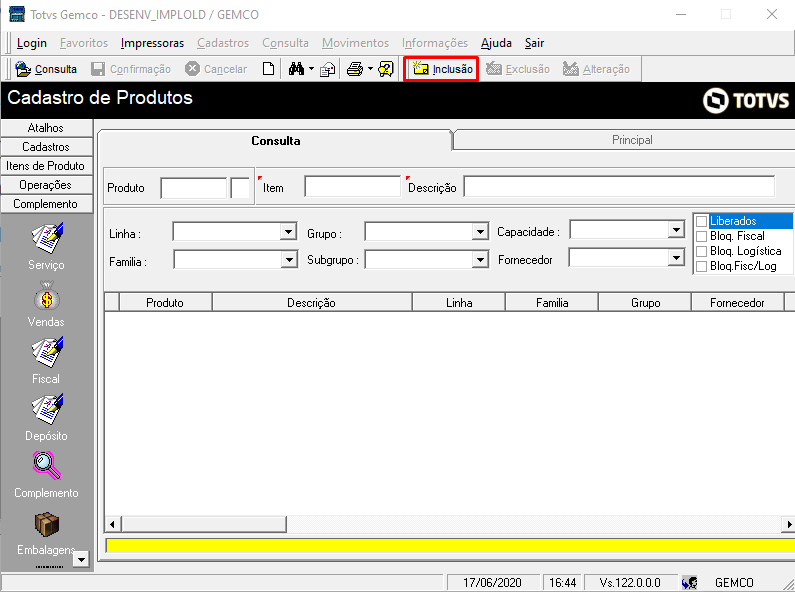Screen dimensions: 795x592
Task: Click the 17/06/2020 date in status bar
Action: click(492, 583)
